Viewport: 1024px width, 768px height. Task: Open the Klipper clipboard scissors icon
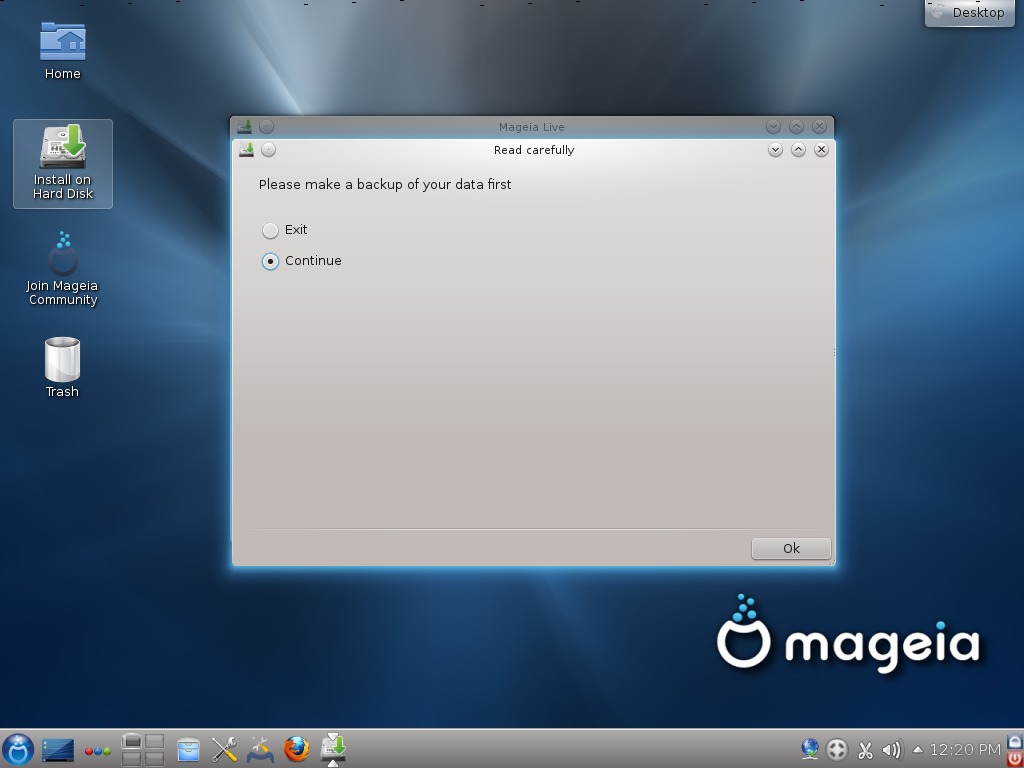[x=865, y=750]
